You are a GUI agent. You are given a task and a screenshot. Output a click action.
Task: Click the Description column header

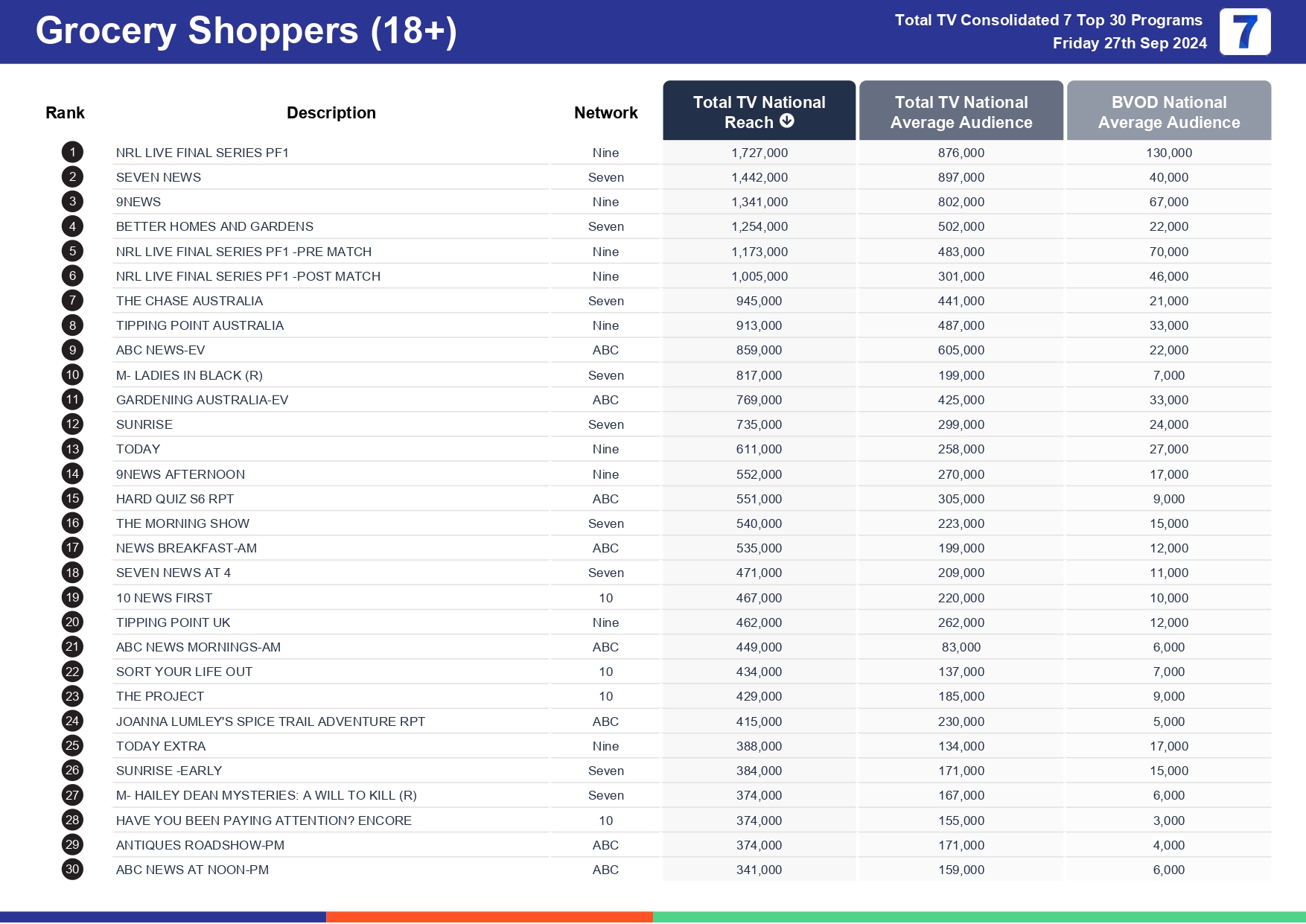[x=331, y=113]
